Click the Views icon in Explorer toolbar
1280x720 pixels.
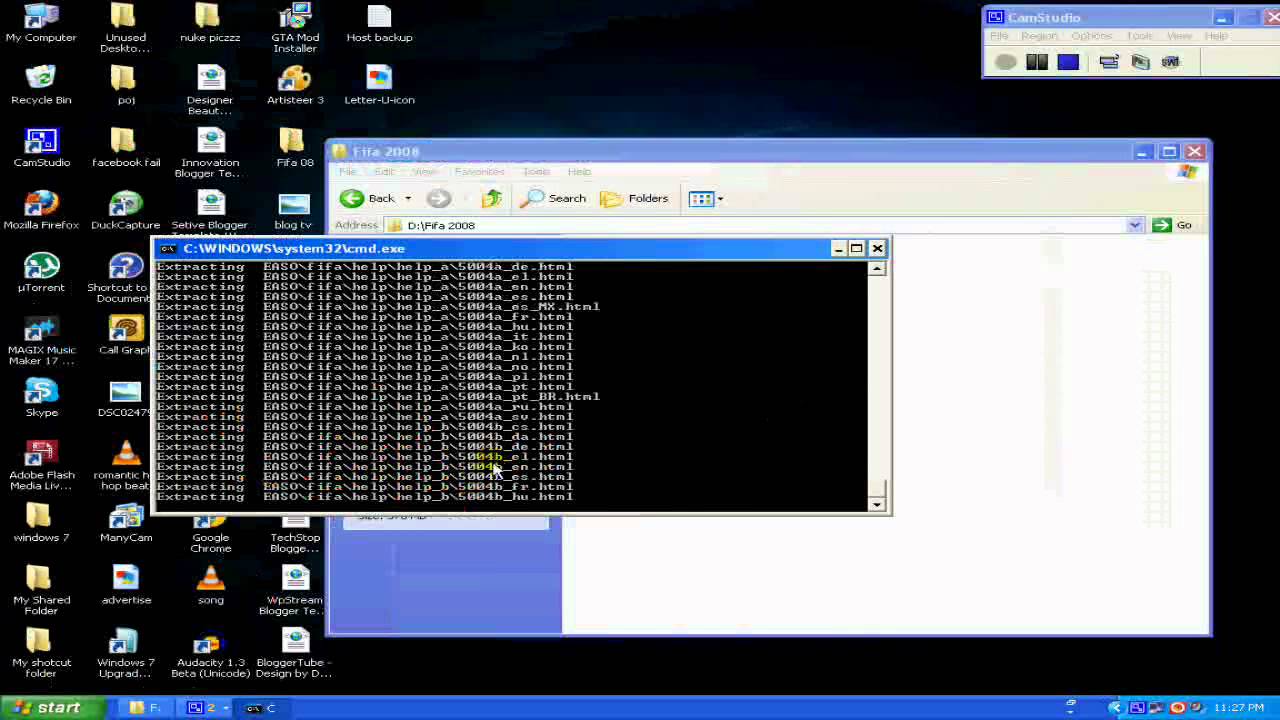pos(701,198)
